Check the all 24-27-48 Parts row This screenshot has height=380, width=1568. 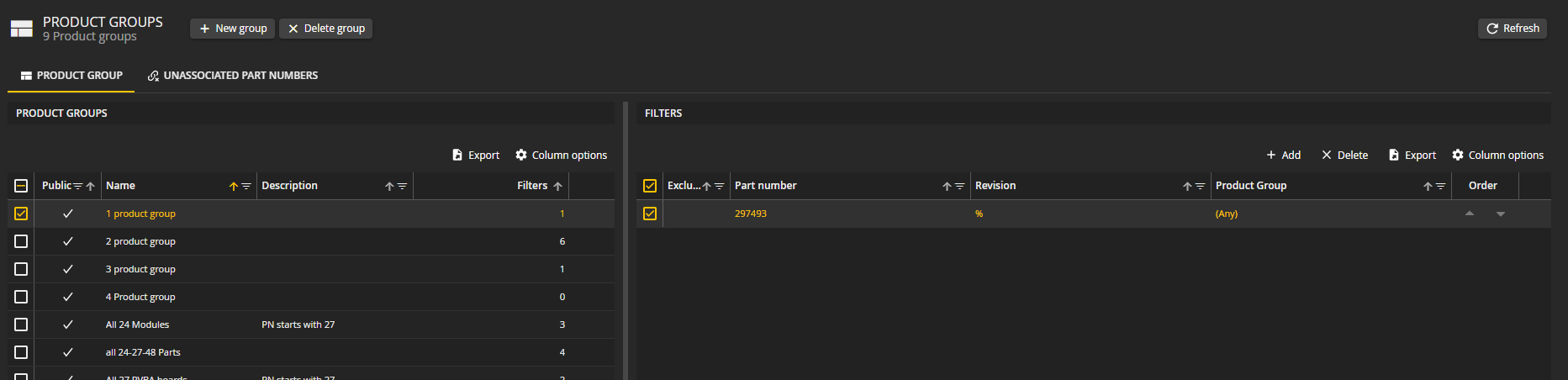[x=21, y=352]
